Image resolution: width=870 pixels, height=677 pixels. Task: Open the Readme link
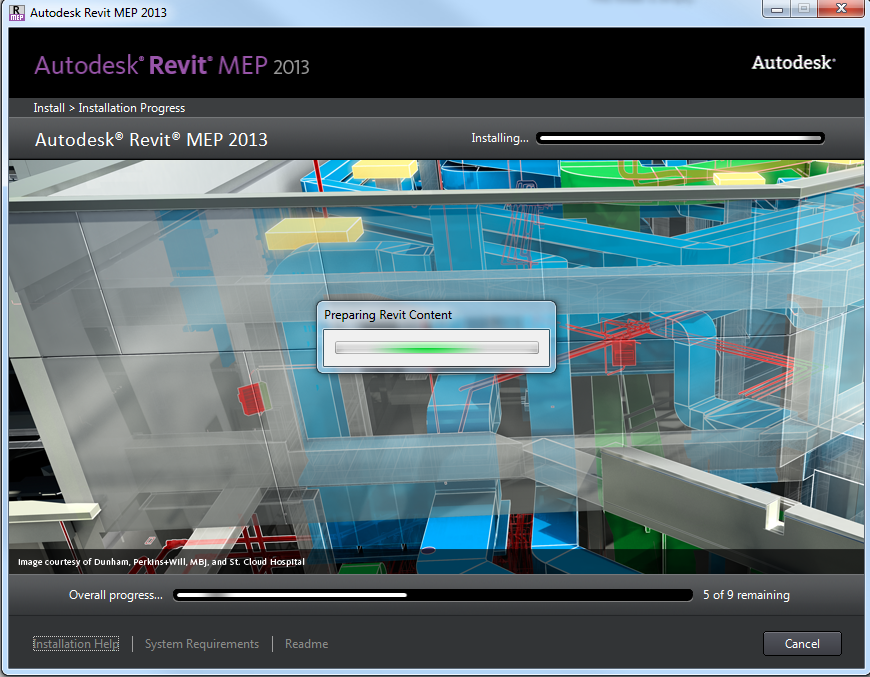(x=306, y=644)
